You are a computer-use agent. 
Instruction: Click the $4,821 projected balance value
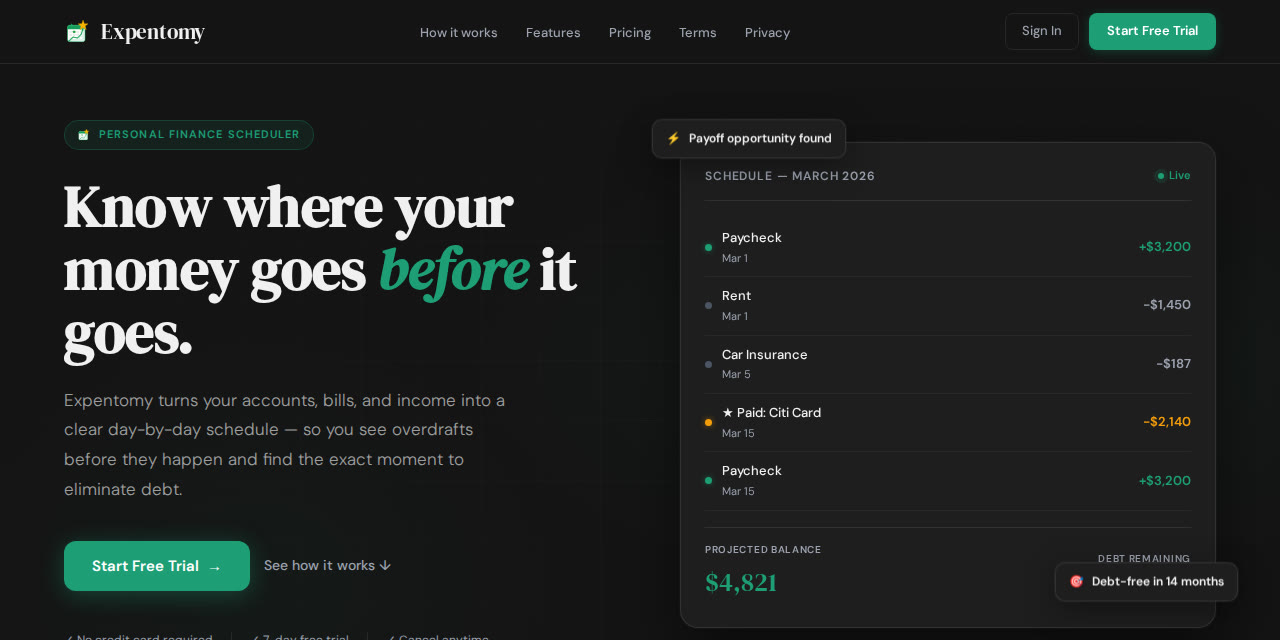(x=741, y=583)
